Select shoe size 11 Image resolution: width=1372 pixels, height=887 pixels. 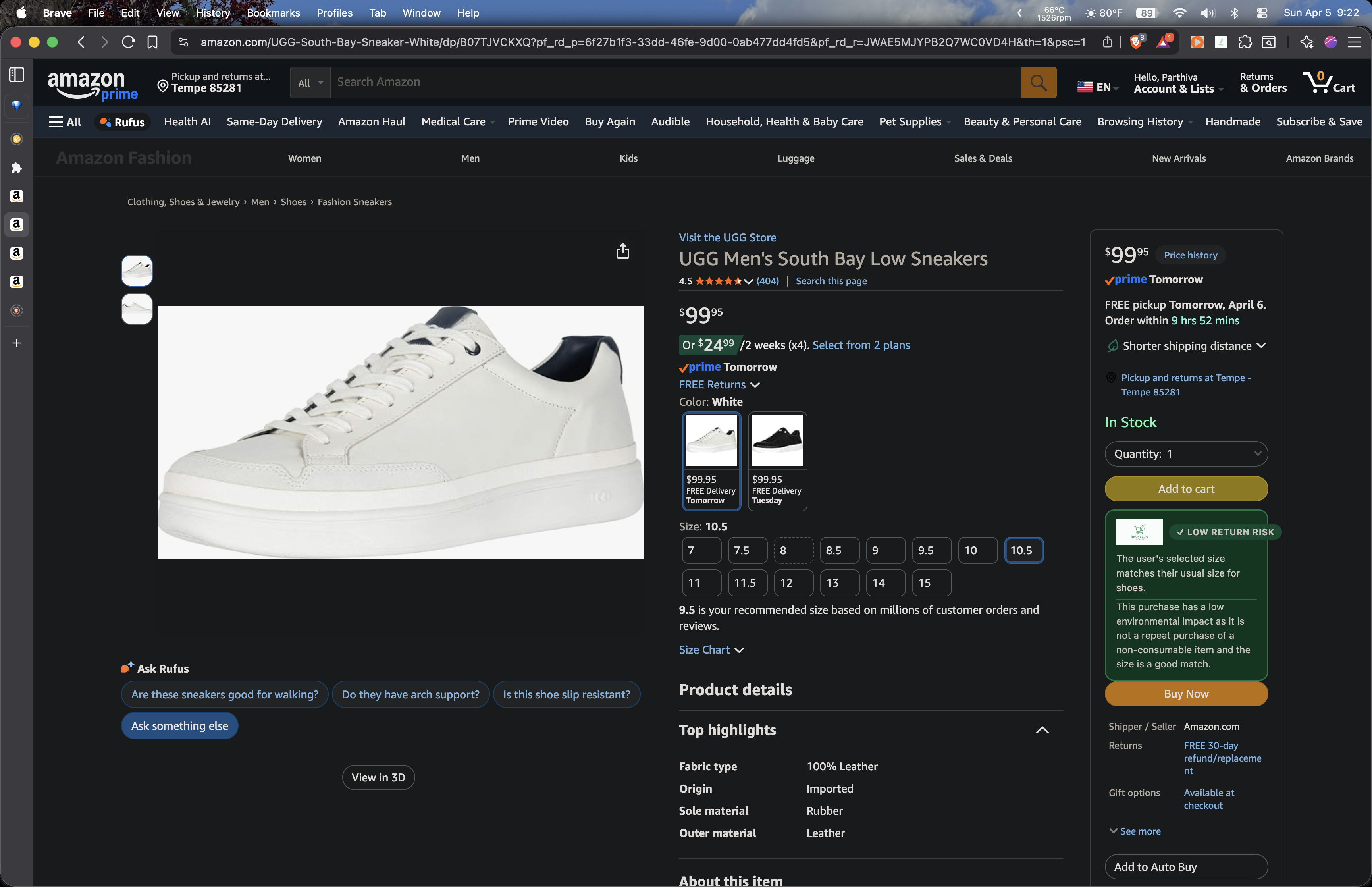pyautogui.click(x=701, y=583)
